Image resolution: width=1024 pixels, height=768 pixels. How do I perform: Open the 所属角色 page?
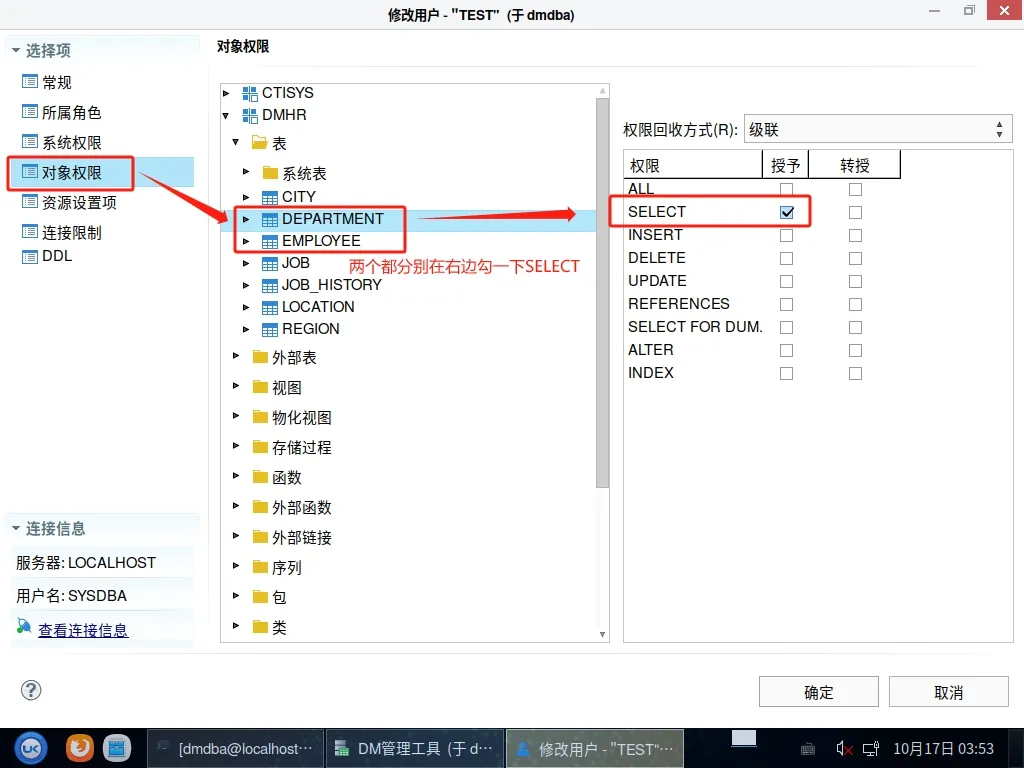pos(71,113)
